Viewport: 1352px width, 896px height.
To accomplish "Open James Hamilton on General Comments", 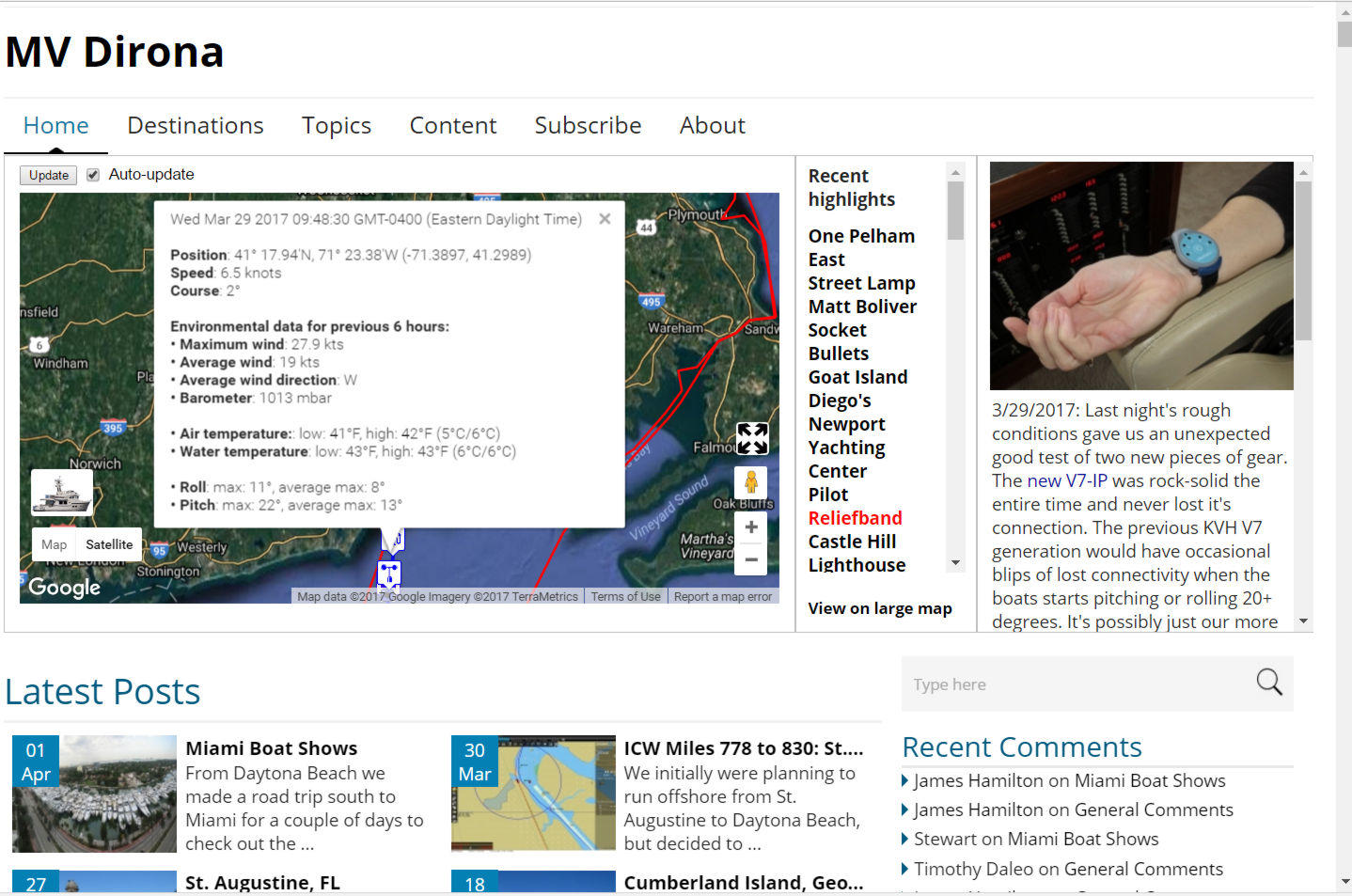I will point(1073,810).
